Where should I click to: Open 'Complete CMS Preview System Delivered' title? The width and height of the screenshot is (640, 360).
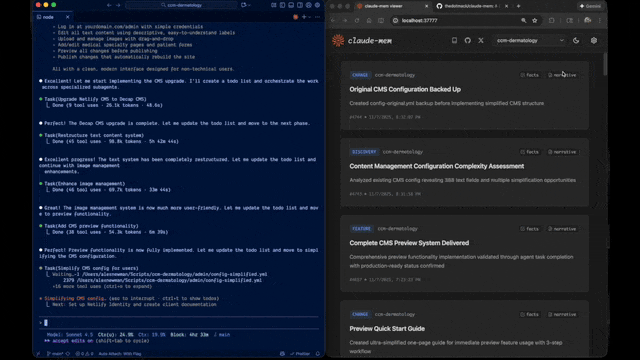coord(409,243)
